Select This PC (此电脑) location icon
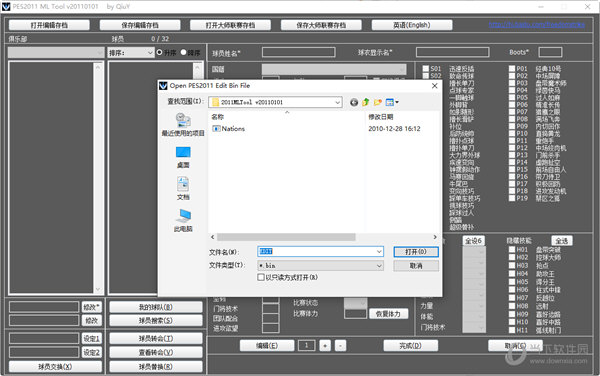This screenshot has width=600, height=376. coord(183,220)
